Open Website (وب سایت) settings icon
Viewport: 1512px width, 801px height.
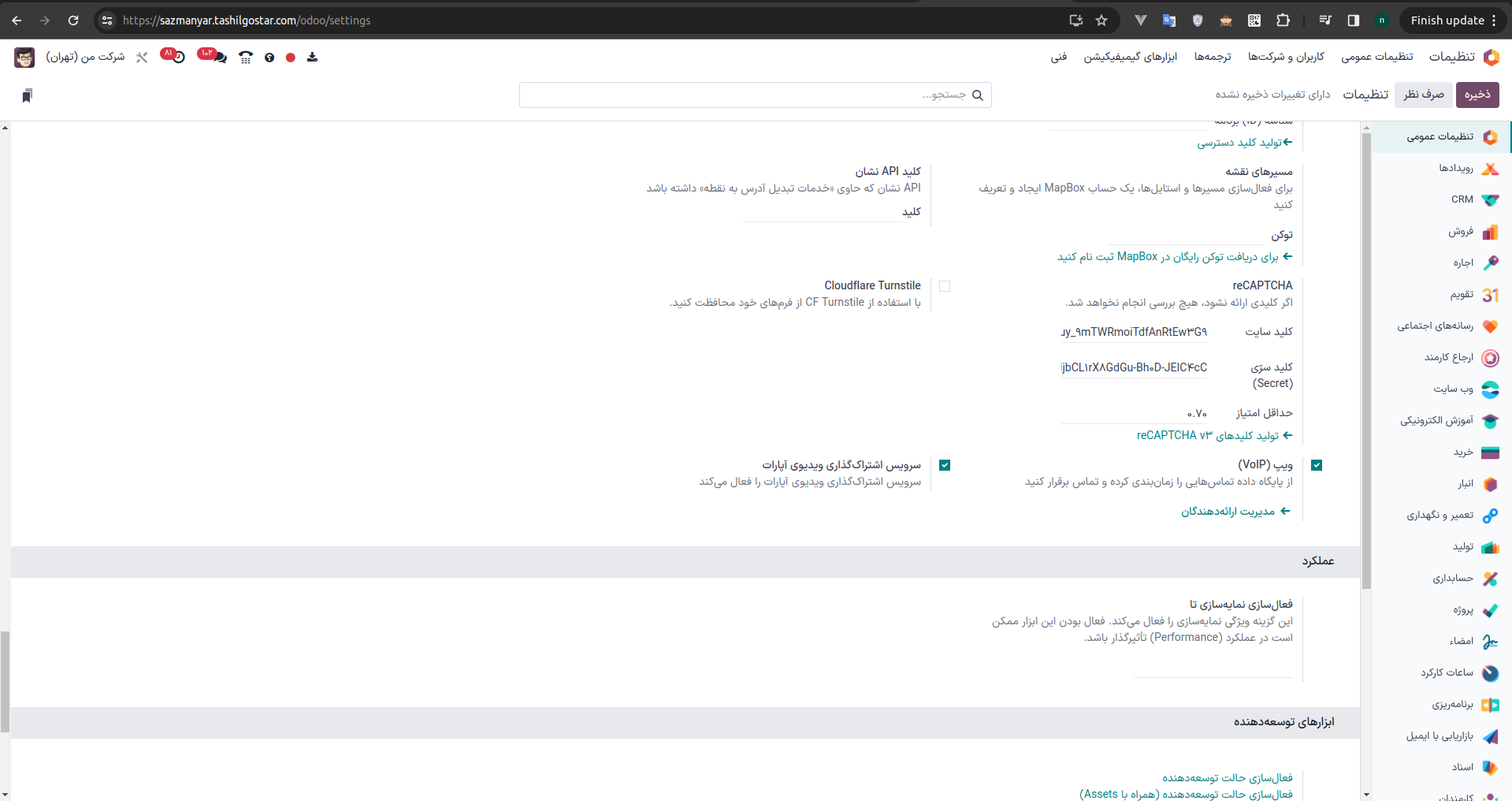(x=1490, y=389)
